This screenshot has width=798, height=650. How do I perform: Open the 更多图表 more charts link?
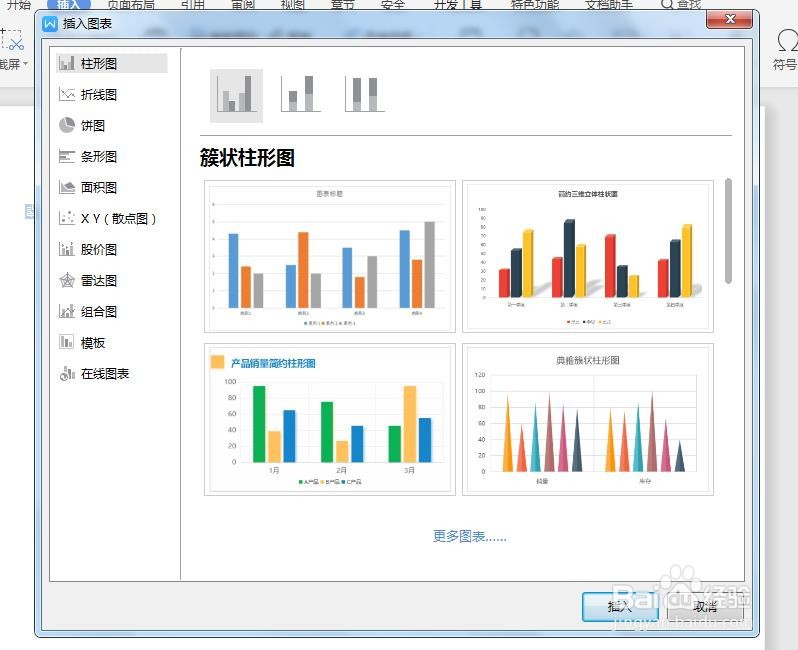click(469, 536)
